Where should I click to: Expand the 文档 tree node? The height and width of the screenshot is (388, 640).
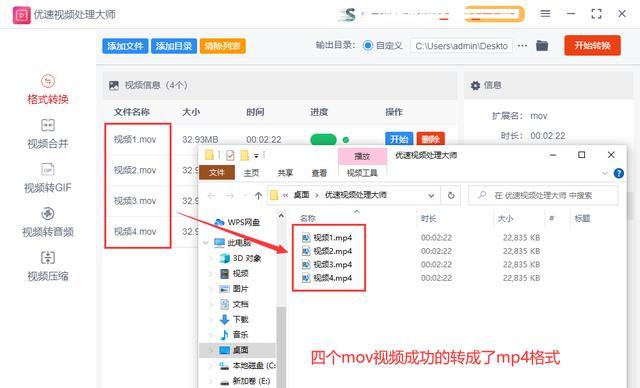[x=211, y=304]
